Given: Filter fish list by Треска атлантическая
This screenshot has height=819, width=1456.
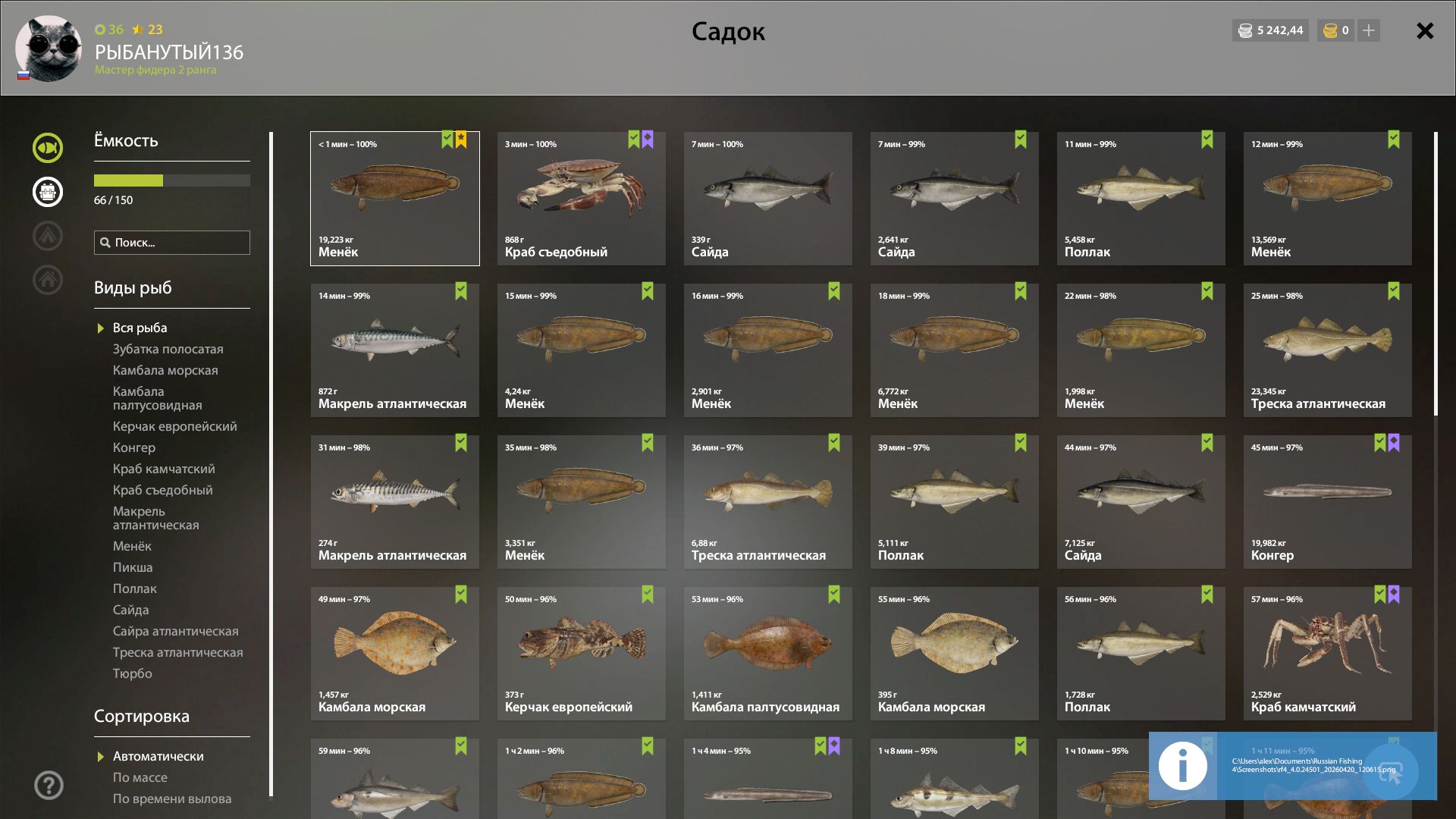Looking at the screenshot, I should 177,652.
